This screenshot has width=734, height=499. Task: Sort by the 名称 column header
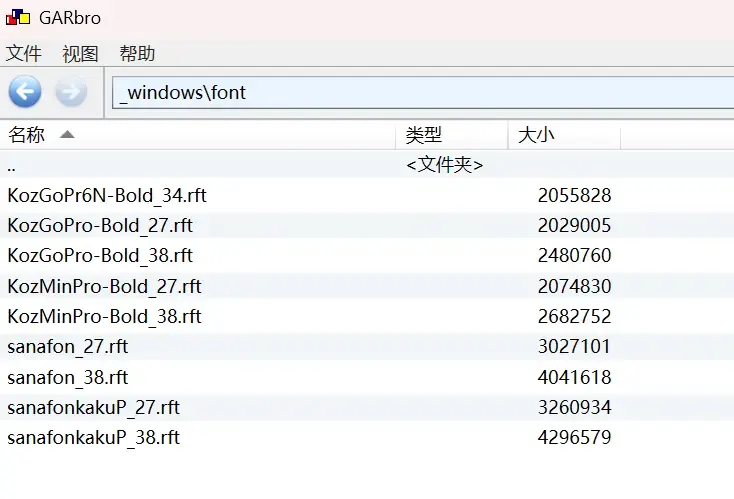(198, 135)
